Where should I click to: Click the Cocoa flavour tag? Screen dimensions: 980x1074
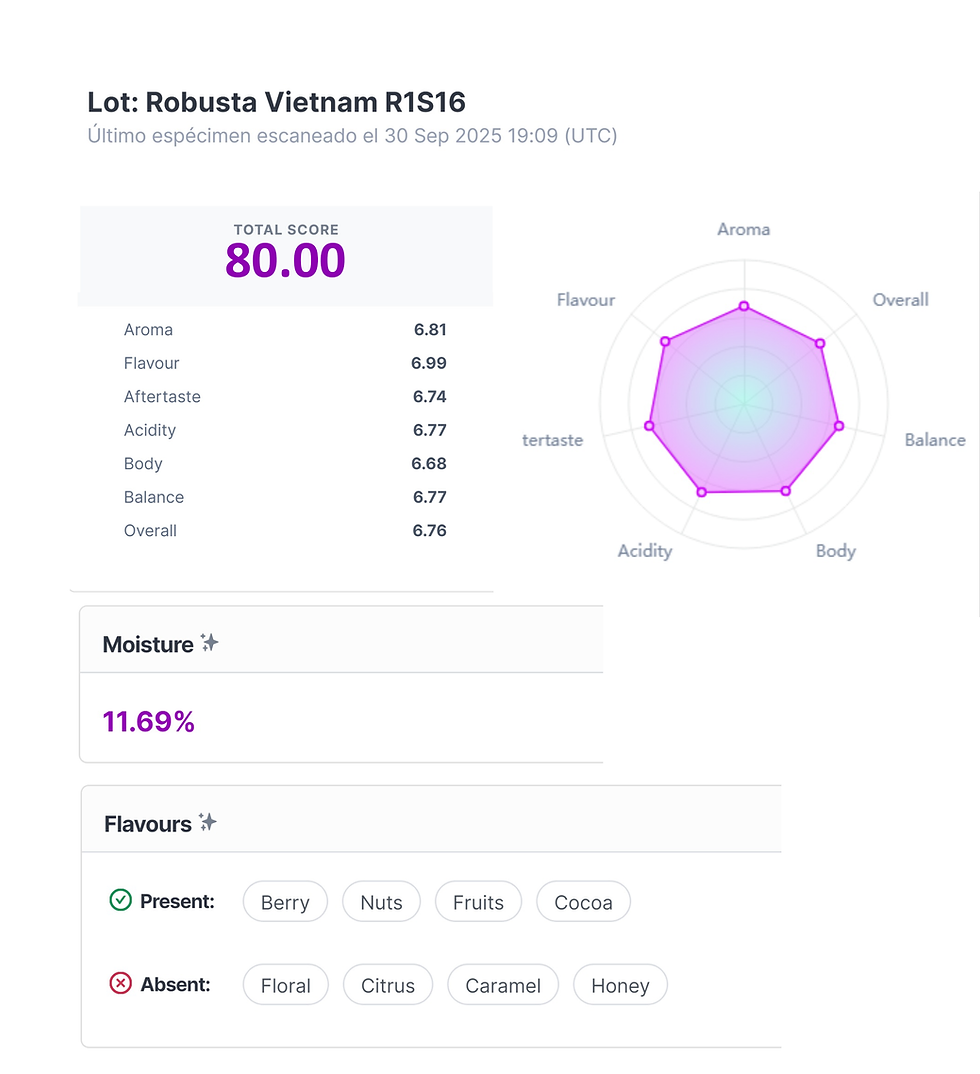tap(583, 902)
